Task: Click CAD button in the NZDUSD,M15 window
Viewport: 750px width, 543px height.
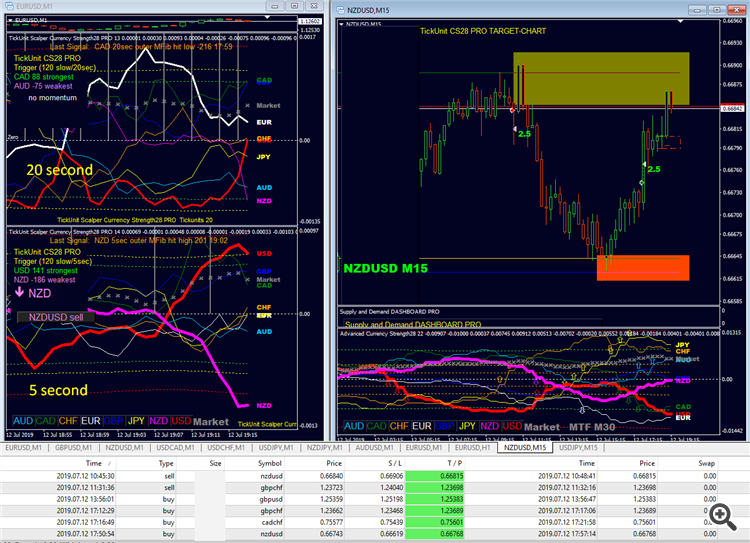Action: tap(376, 426)
